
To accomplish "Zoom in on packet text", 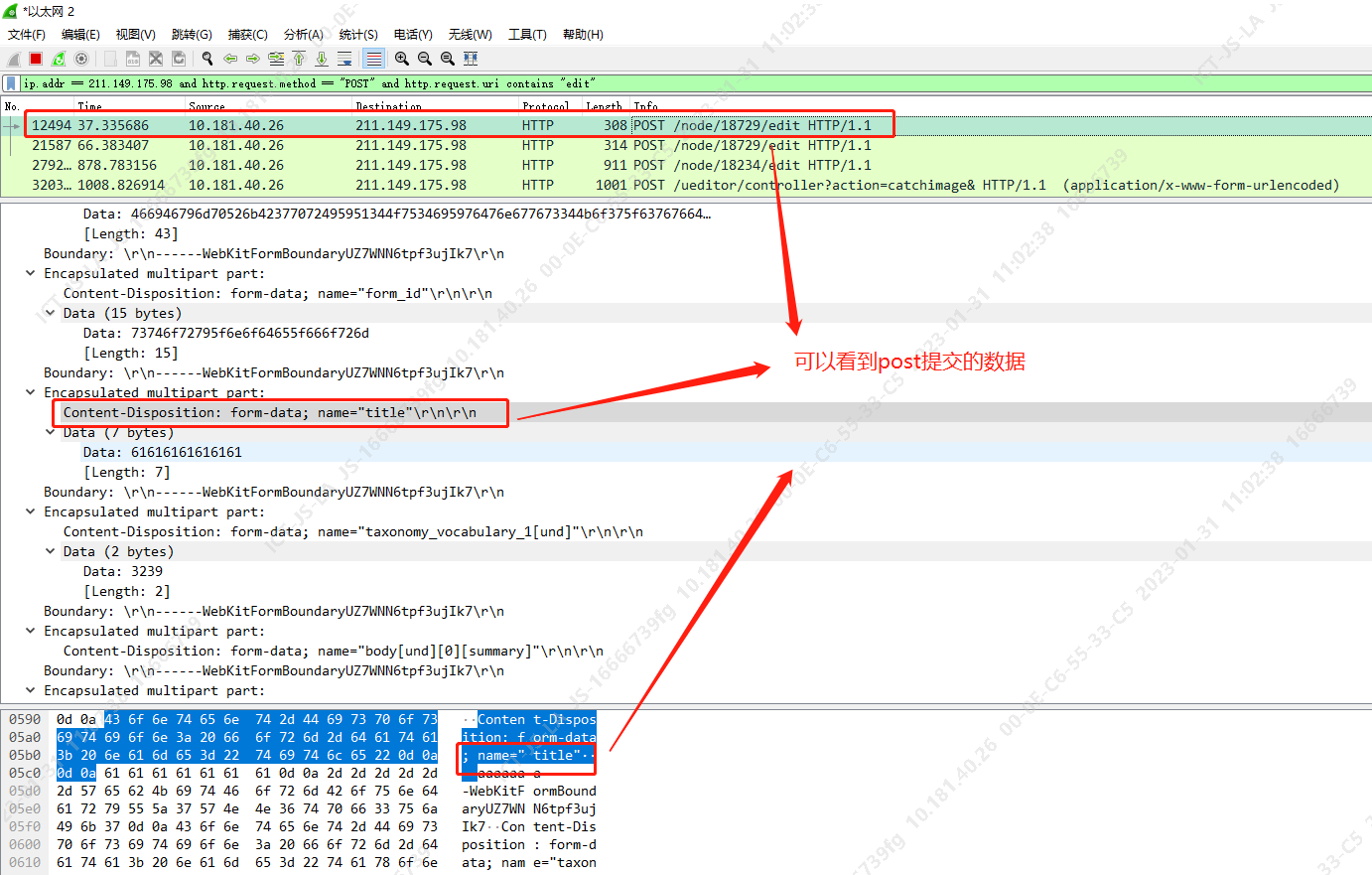I will tap(402, 59).
